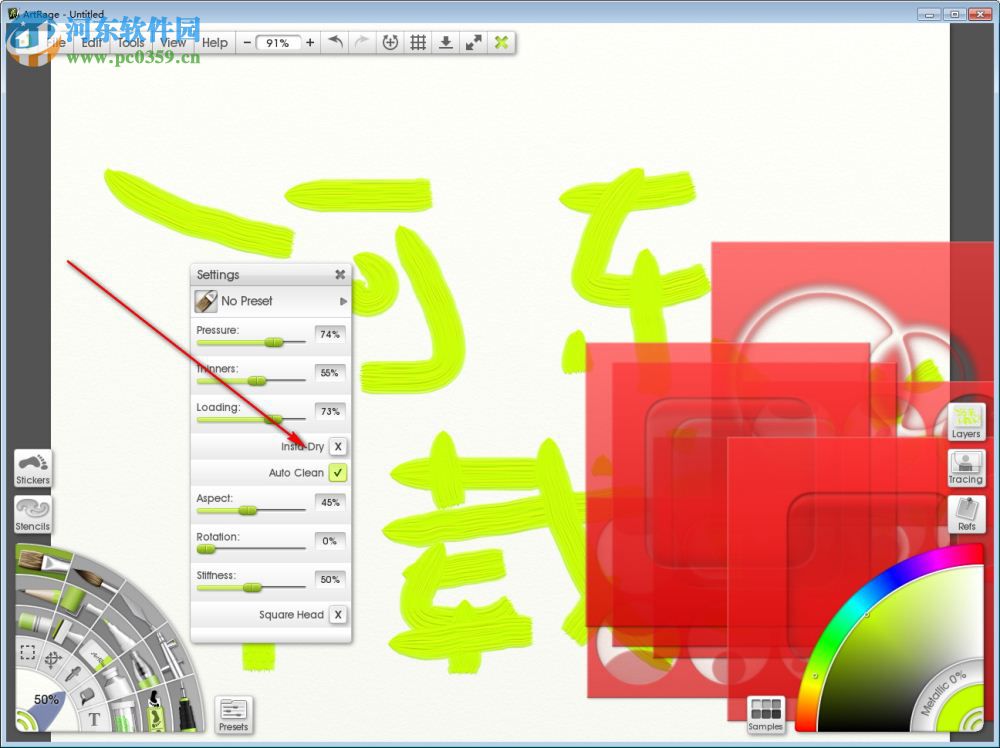Image resolution: width=1000 pixels, height=748 pixels.
Task: Click the Thinners 55% value box
Action: pos(330,373)
